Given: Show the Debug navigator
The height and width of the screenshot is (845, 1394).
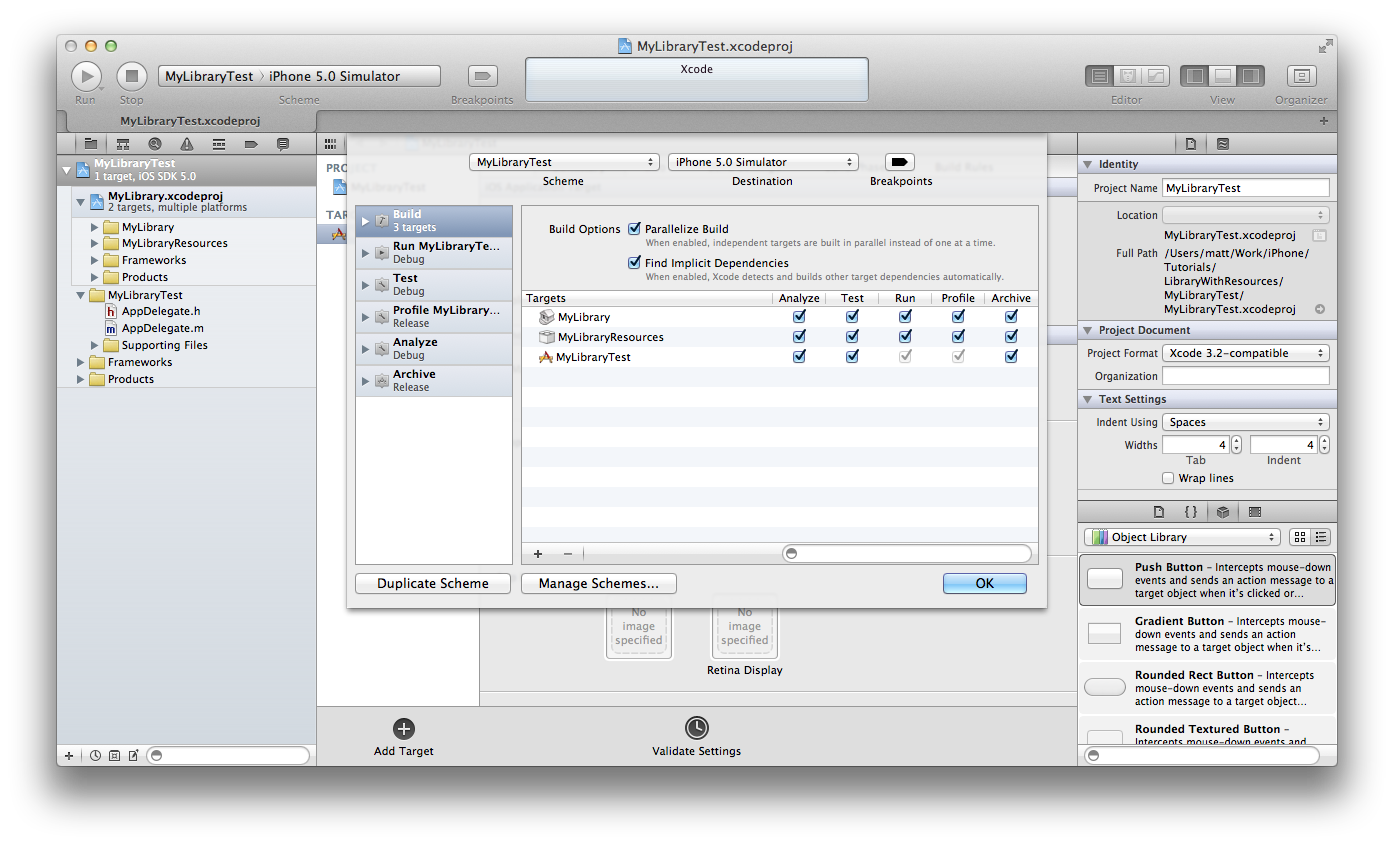Looking at the screenshot, I should (x=219, y=144).
